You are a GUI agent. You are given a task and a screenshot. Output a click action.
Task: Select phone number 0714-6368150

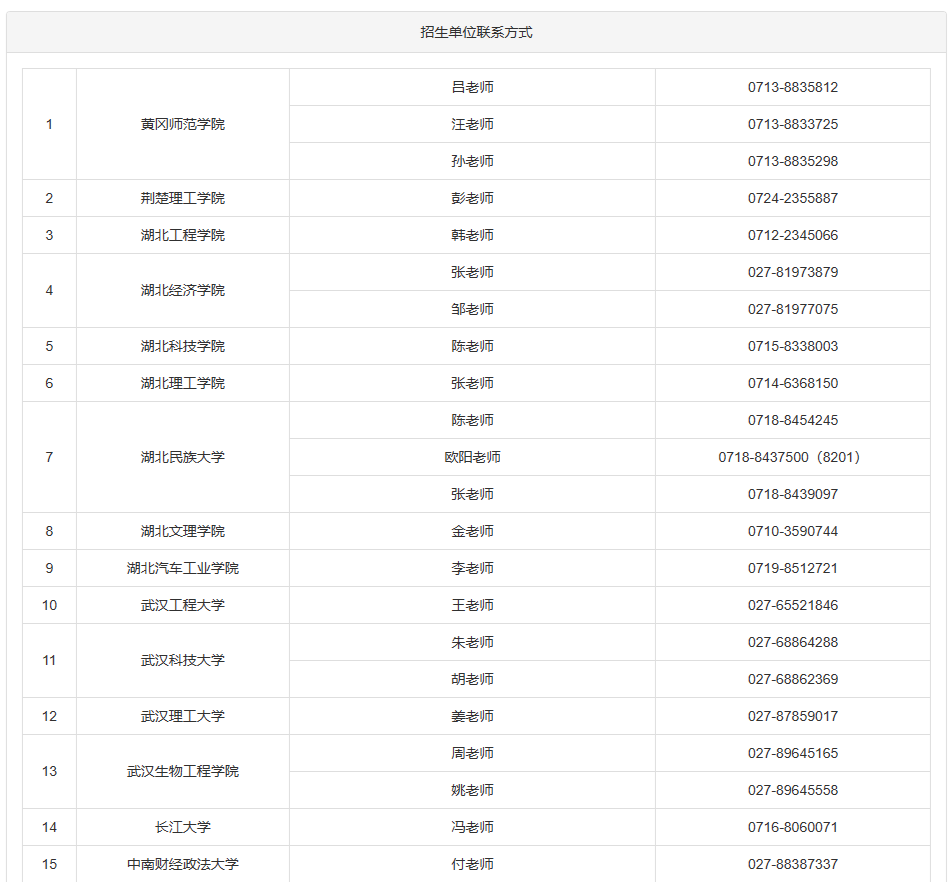click(x=792, y=383)
